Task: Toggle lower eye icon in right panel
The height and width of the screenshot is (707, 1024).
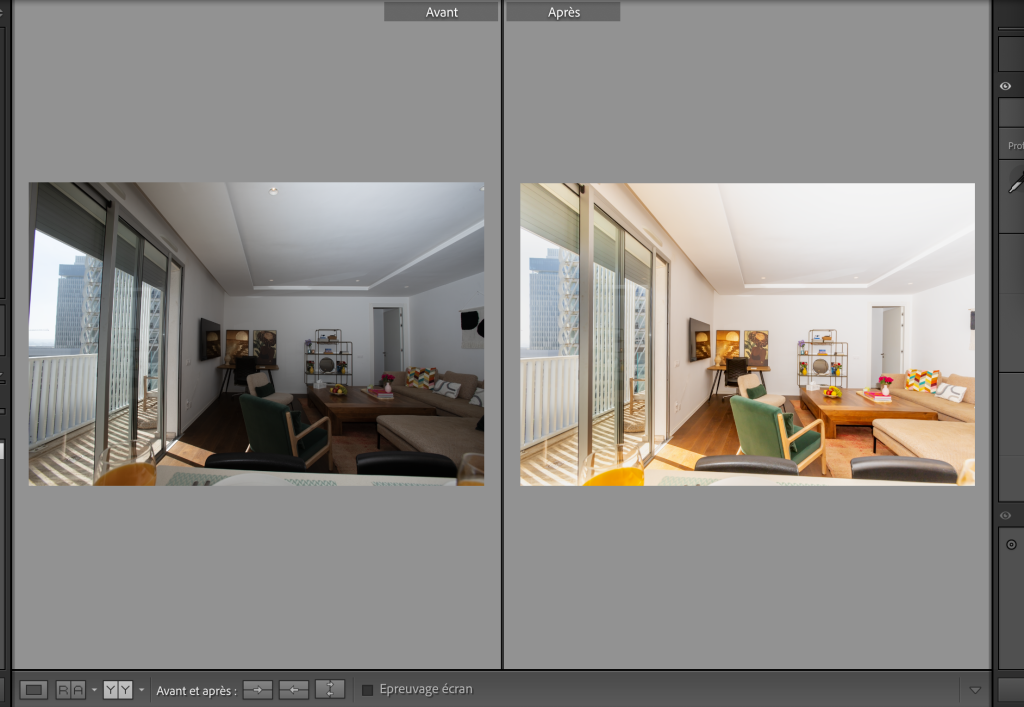Action: (x=1006, y=515)
